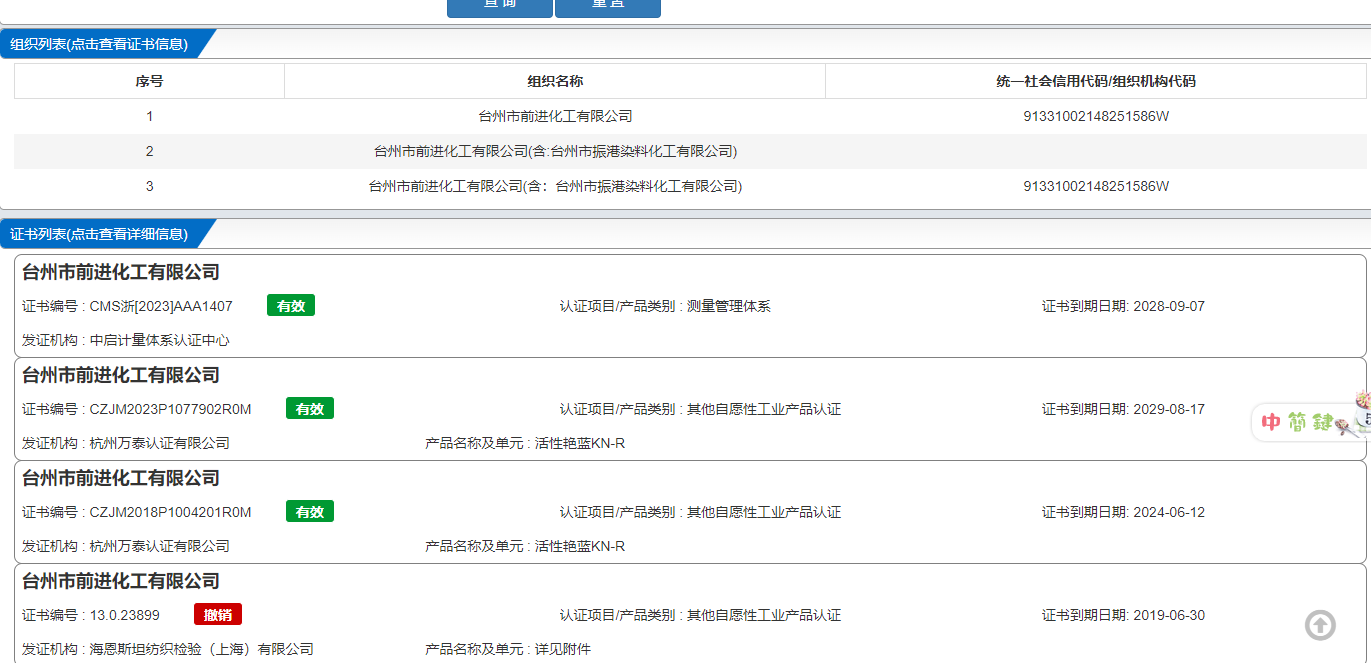
Task: Open organization row 1 台州市前进化工有限公司
Action: pyautogui.click(x=555, y=116)
